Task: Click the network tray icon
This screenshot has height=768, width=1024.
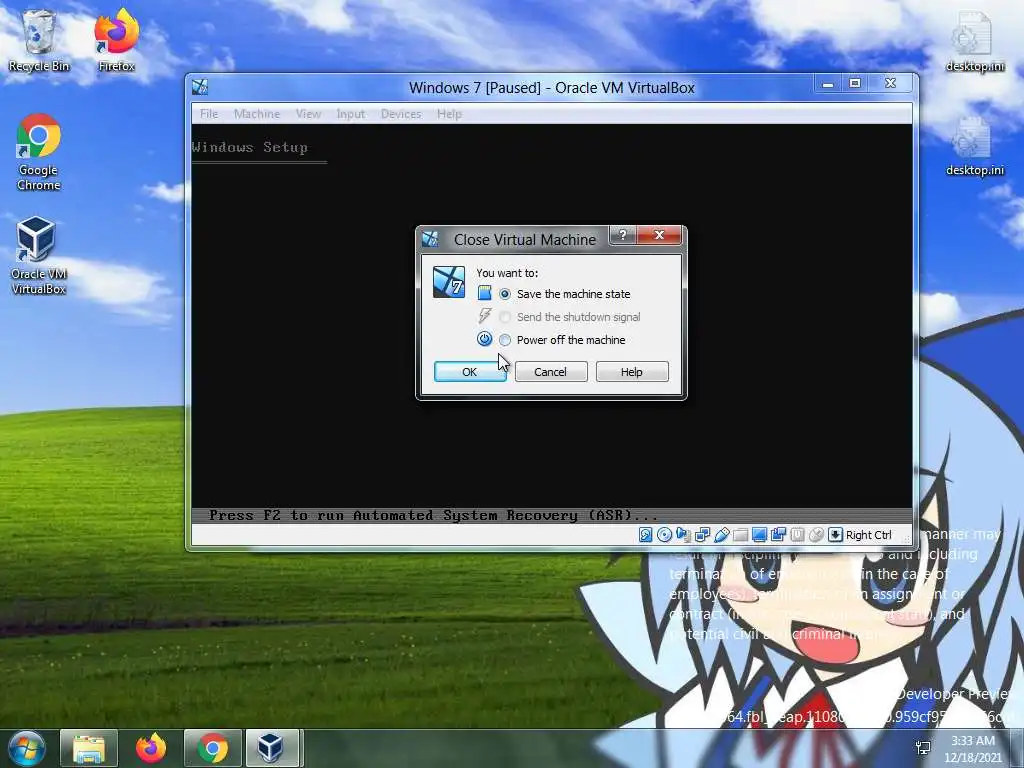Action: 923,748
